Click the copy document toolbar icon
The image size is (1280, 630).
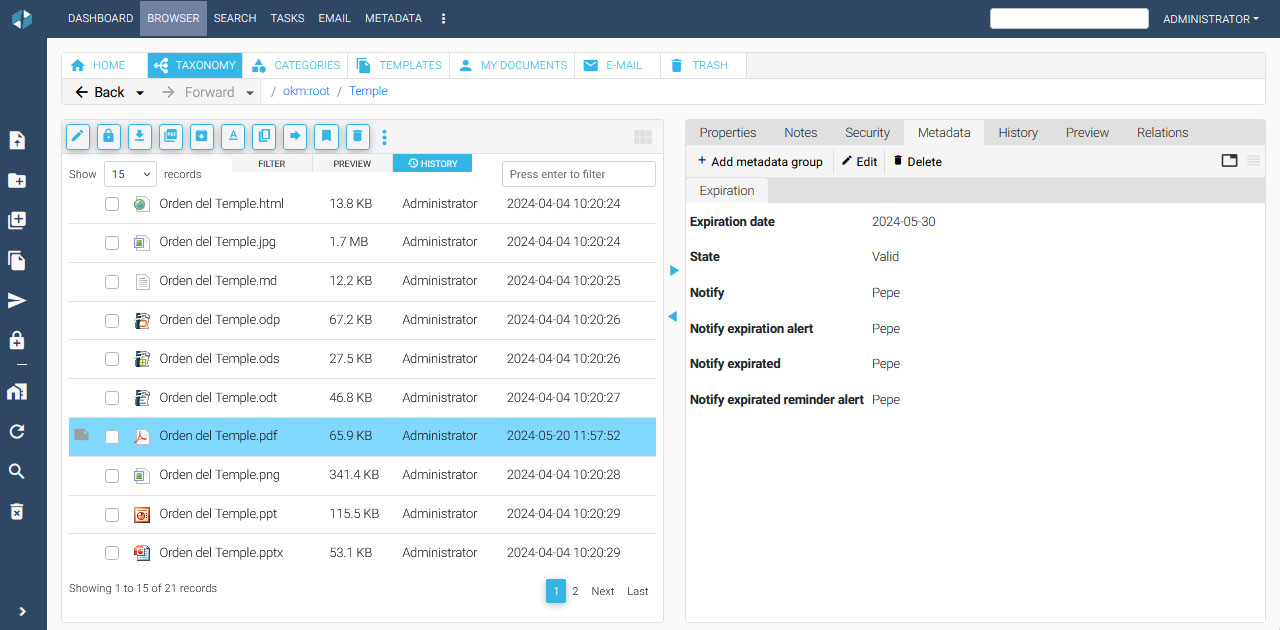(264, 136)
